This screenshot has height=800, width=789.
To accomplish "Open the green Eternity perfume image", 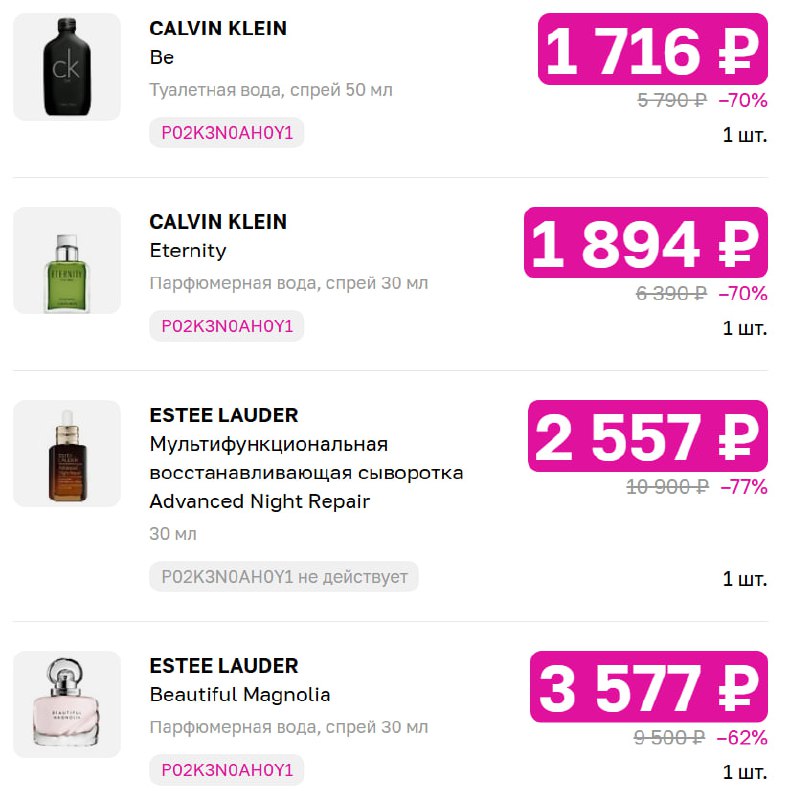I will [x=67, y=260].
